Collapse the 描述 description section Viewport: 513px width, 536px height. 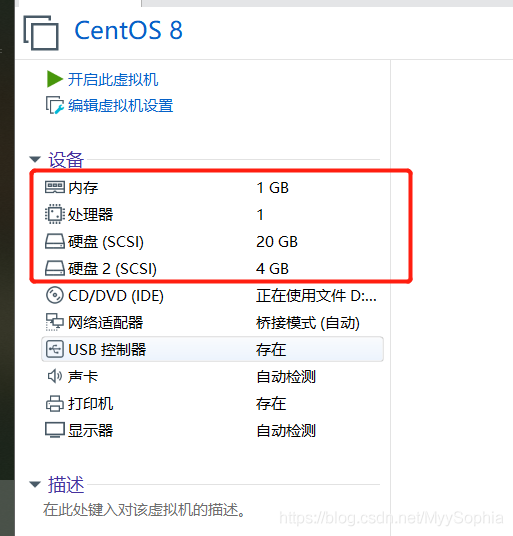35,484
